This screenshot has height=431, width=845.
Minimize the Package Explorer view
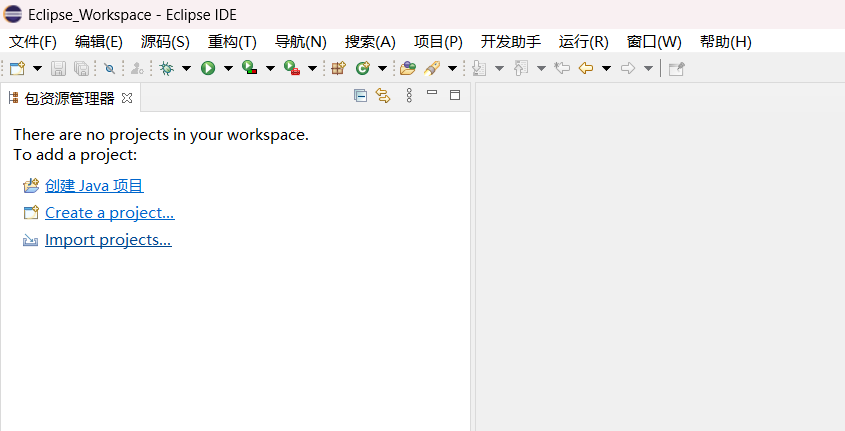(x=432, y=93)
